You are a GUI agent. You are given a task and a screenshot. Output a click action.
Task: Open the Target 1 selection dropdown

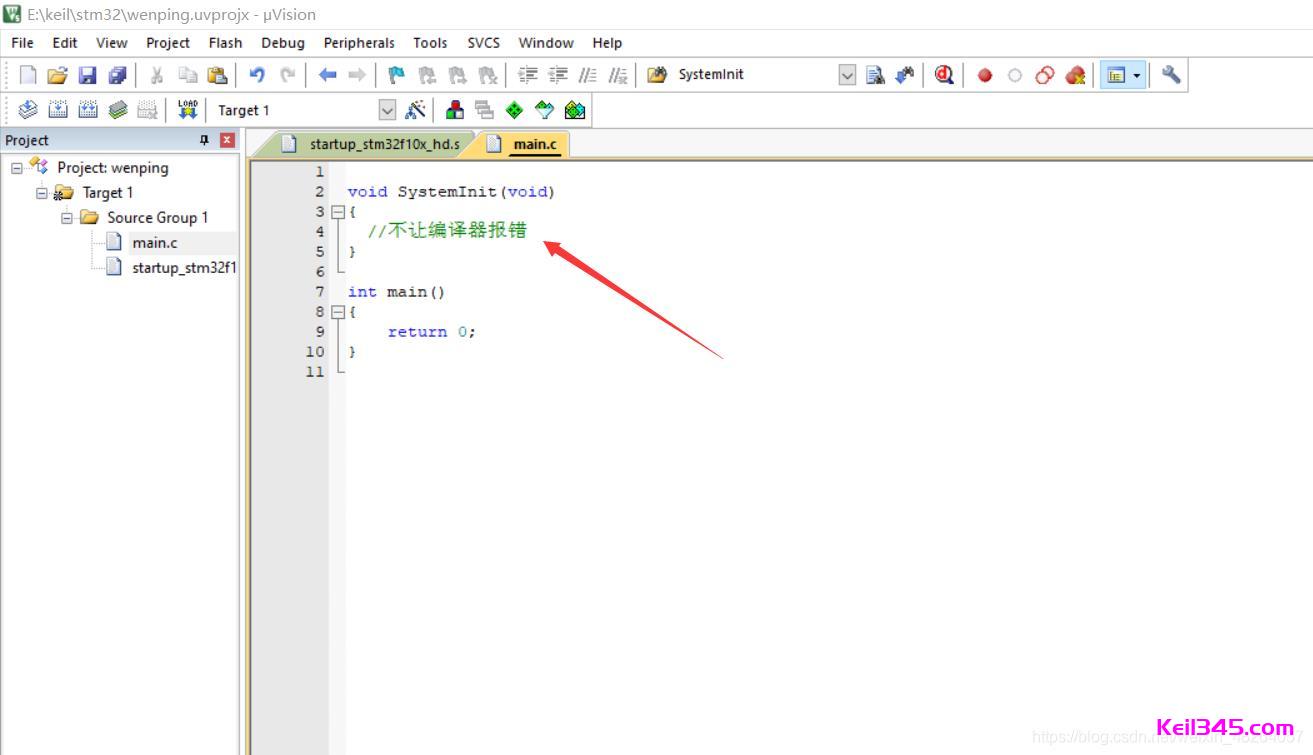387,110
